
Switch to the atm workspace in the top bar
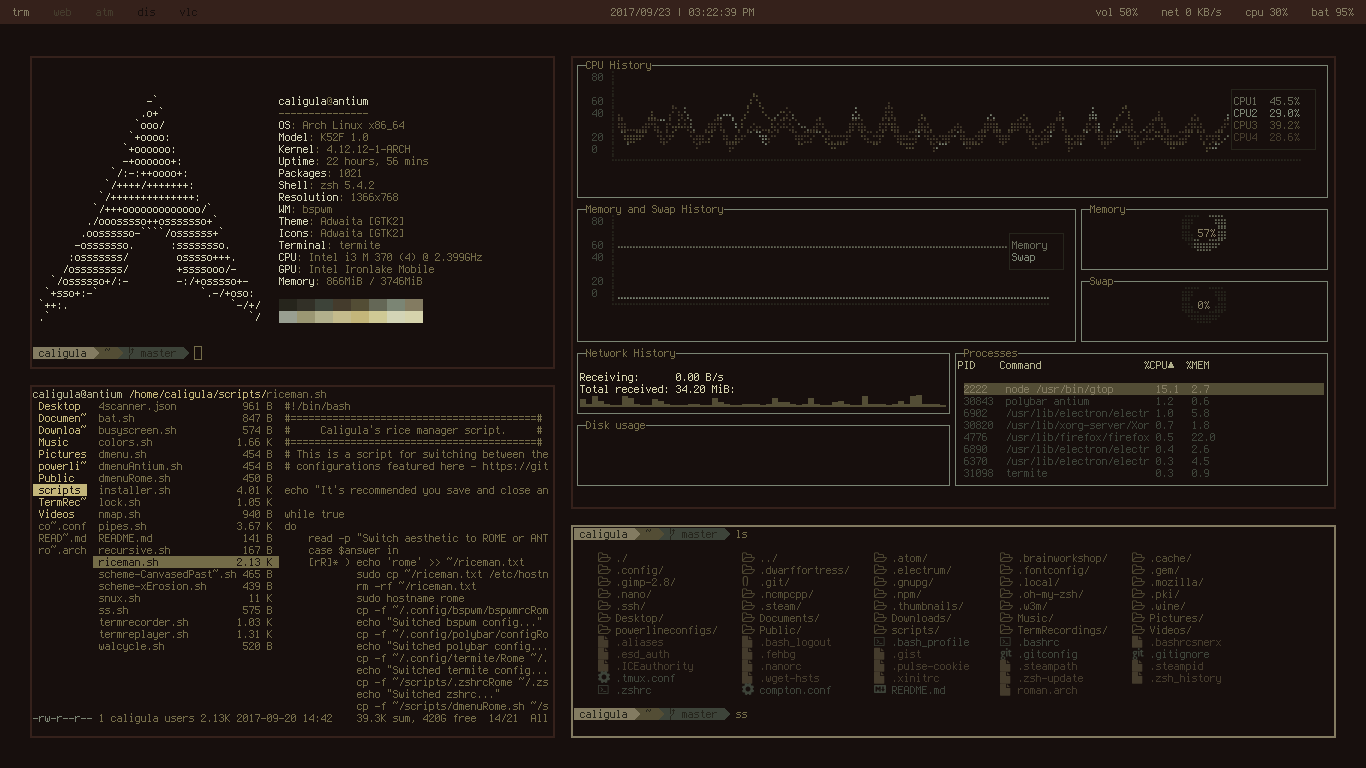click(104, 12)
